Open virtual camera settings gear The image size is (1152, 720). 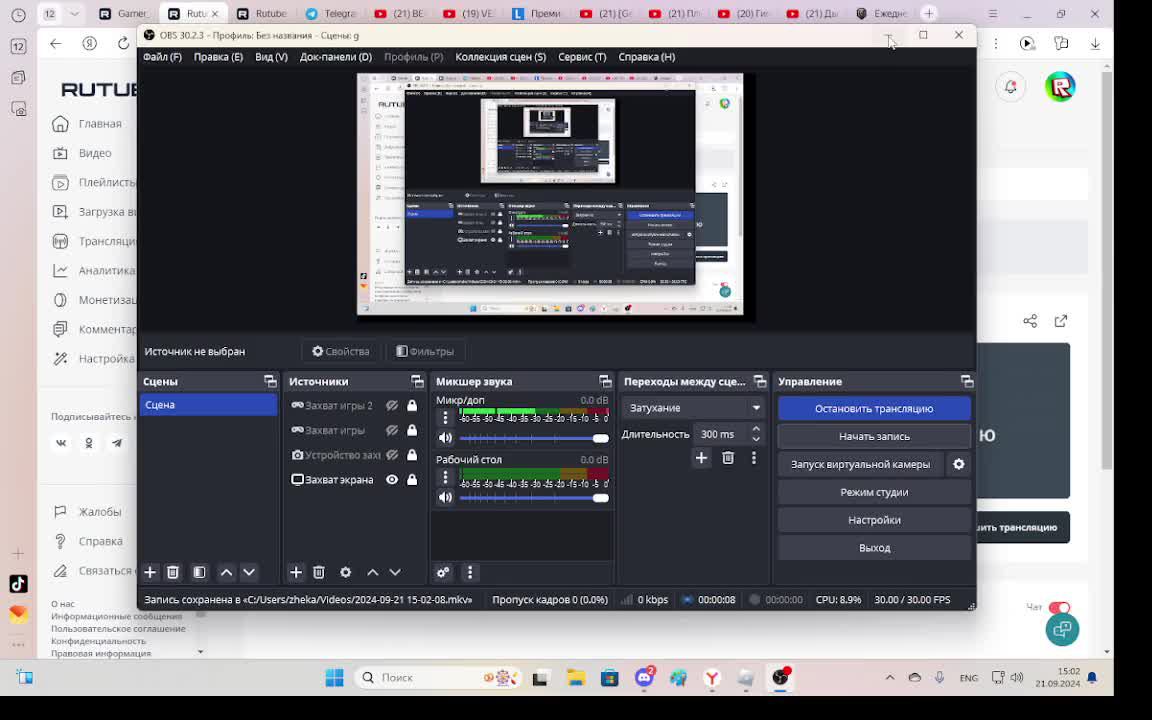click(x=958, y=464)
